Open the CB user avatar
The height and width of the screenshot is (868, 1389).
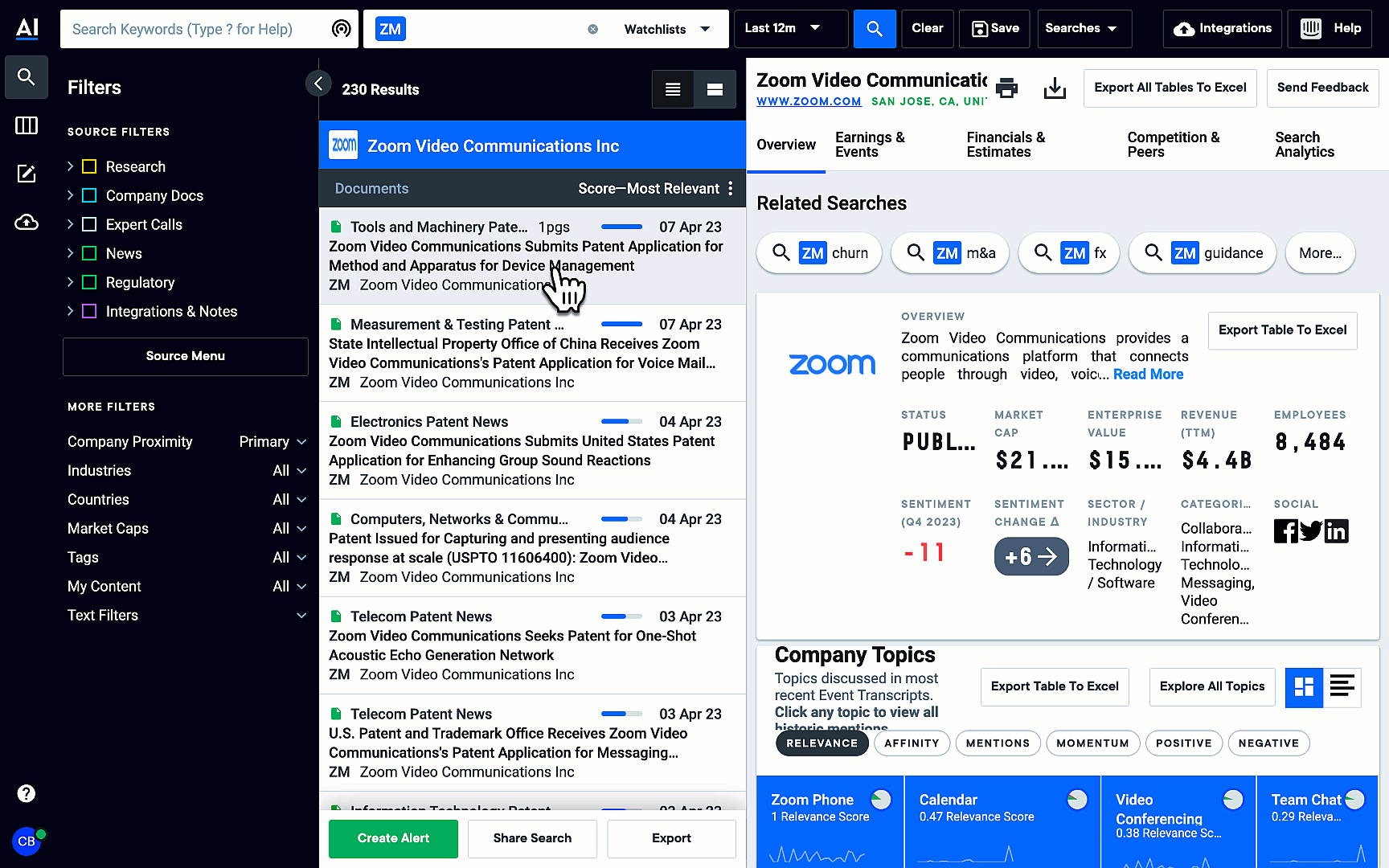point(27,841)
